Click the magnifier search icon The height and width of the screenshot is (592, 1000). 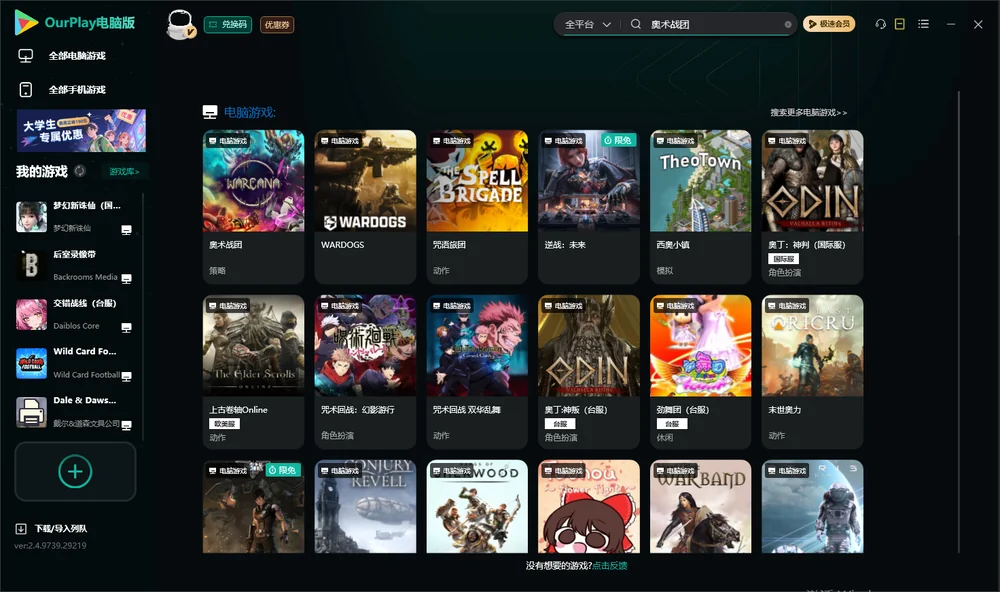[x=636, y=24]
